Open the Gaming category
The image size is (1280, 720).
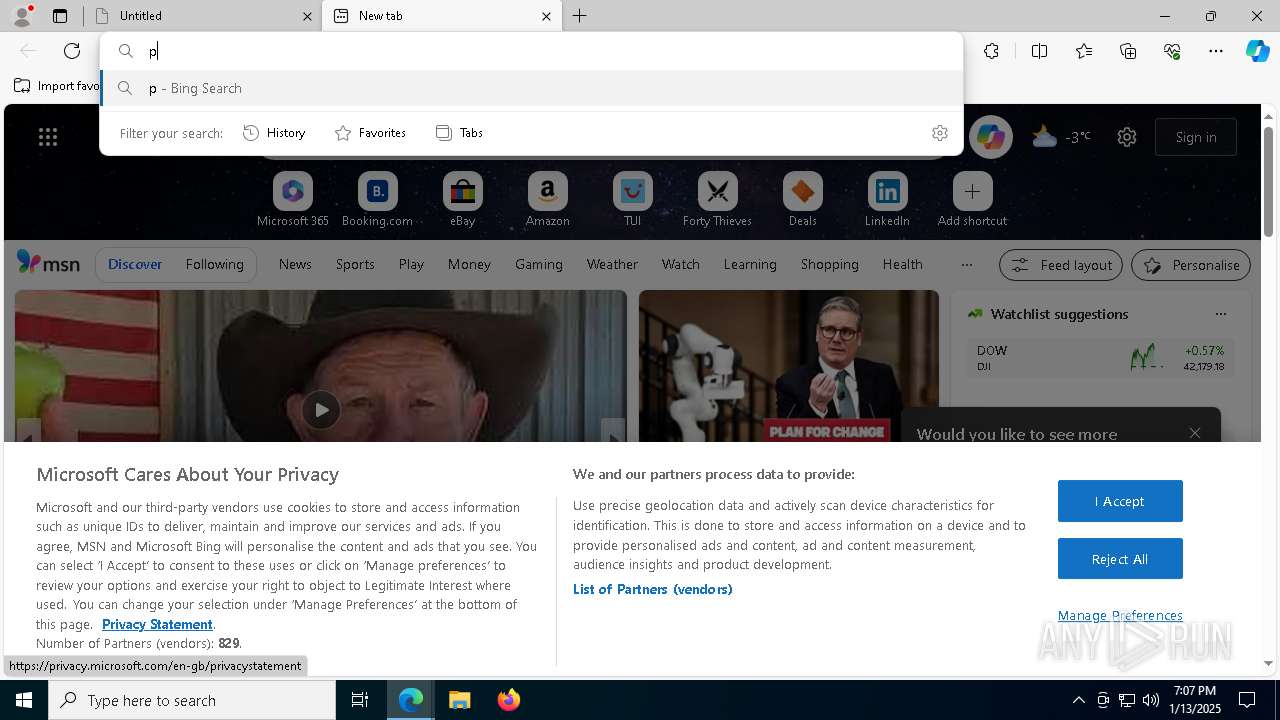[539, 264]
